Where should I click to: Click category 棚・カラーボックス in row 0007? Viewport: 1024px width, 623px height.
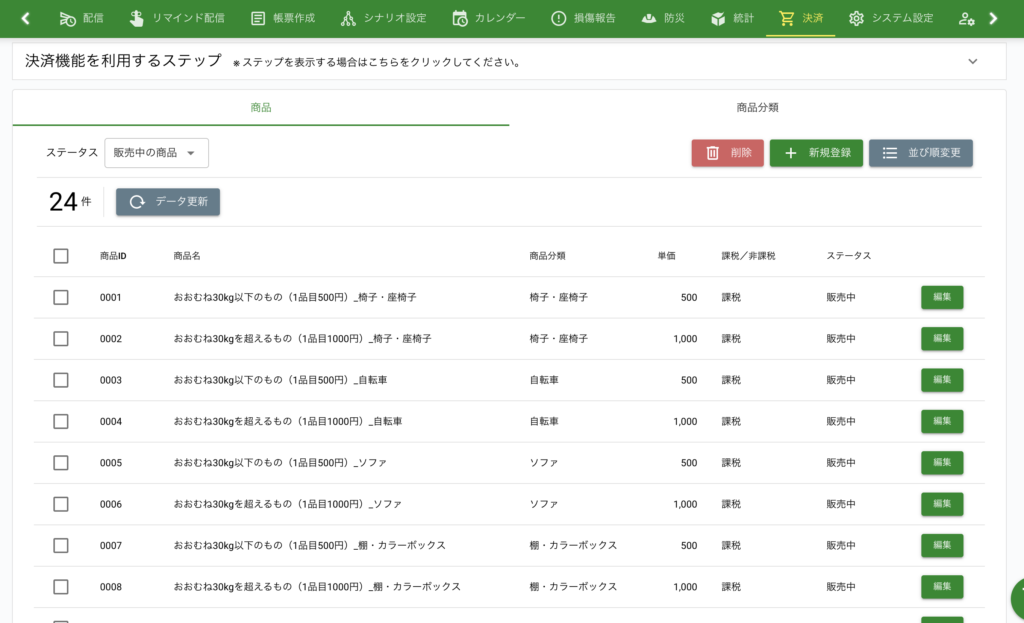pos(573,545)
